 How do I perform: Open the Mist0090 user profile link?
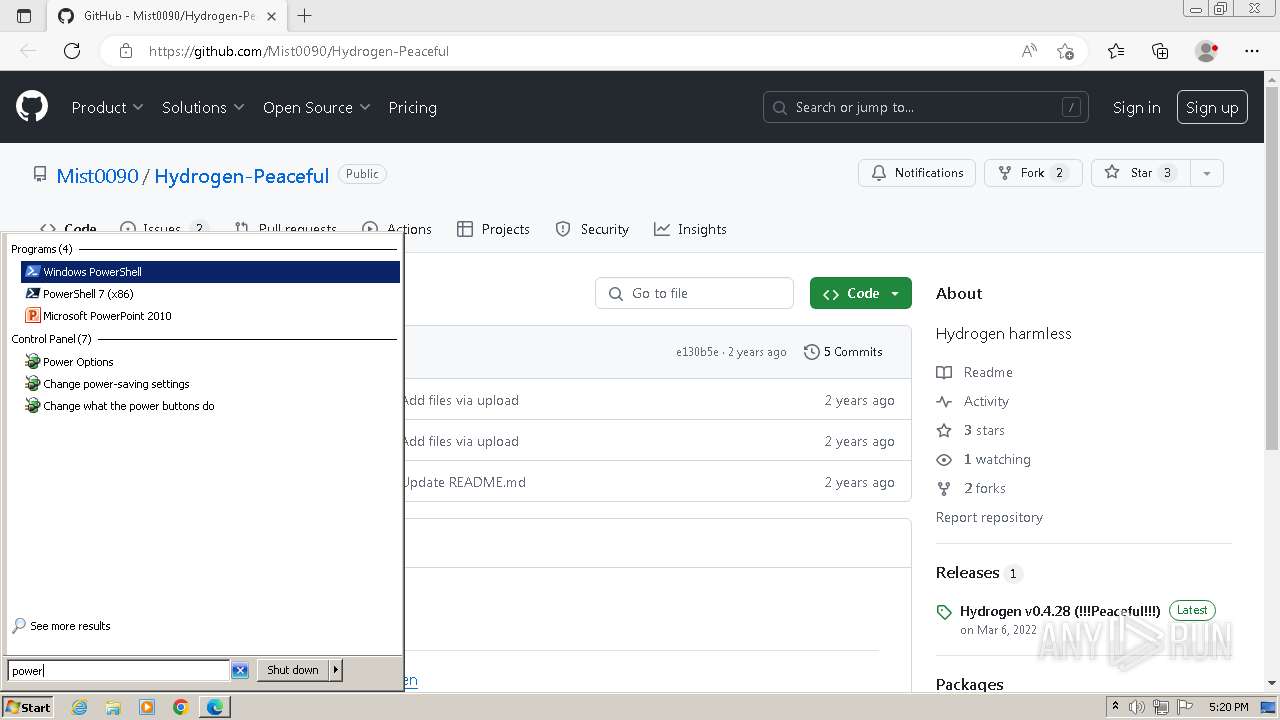(97, 176)
